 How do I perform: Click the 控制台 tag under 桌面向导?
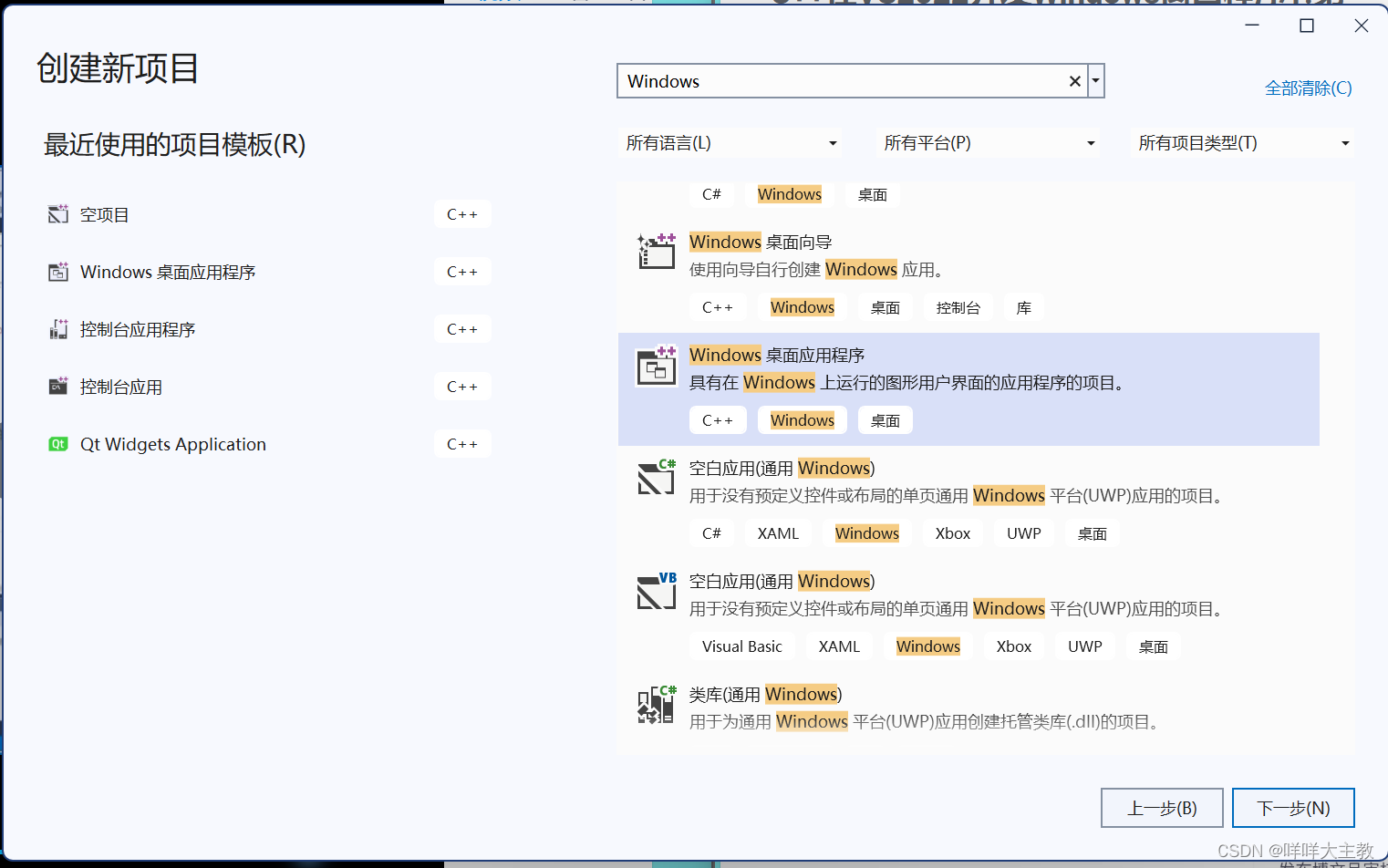[958, 307]
